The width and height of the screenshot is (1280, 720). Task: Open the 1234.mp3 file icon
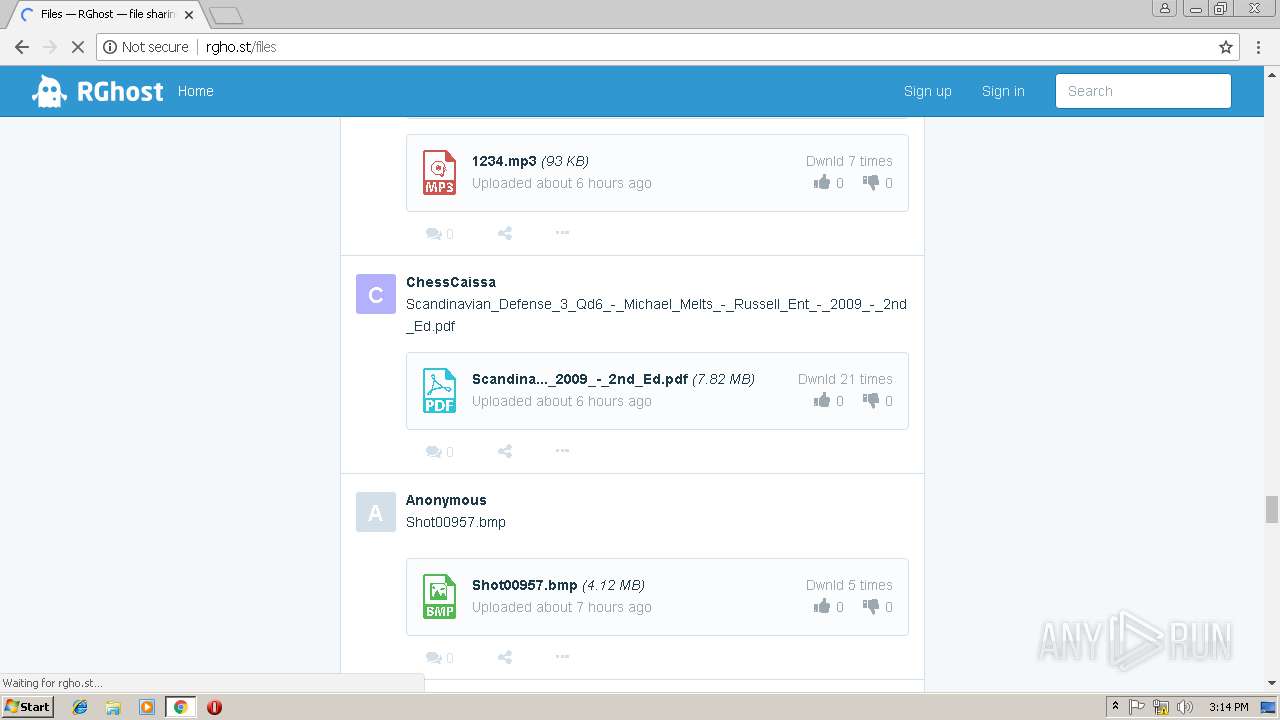[439, 172]
